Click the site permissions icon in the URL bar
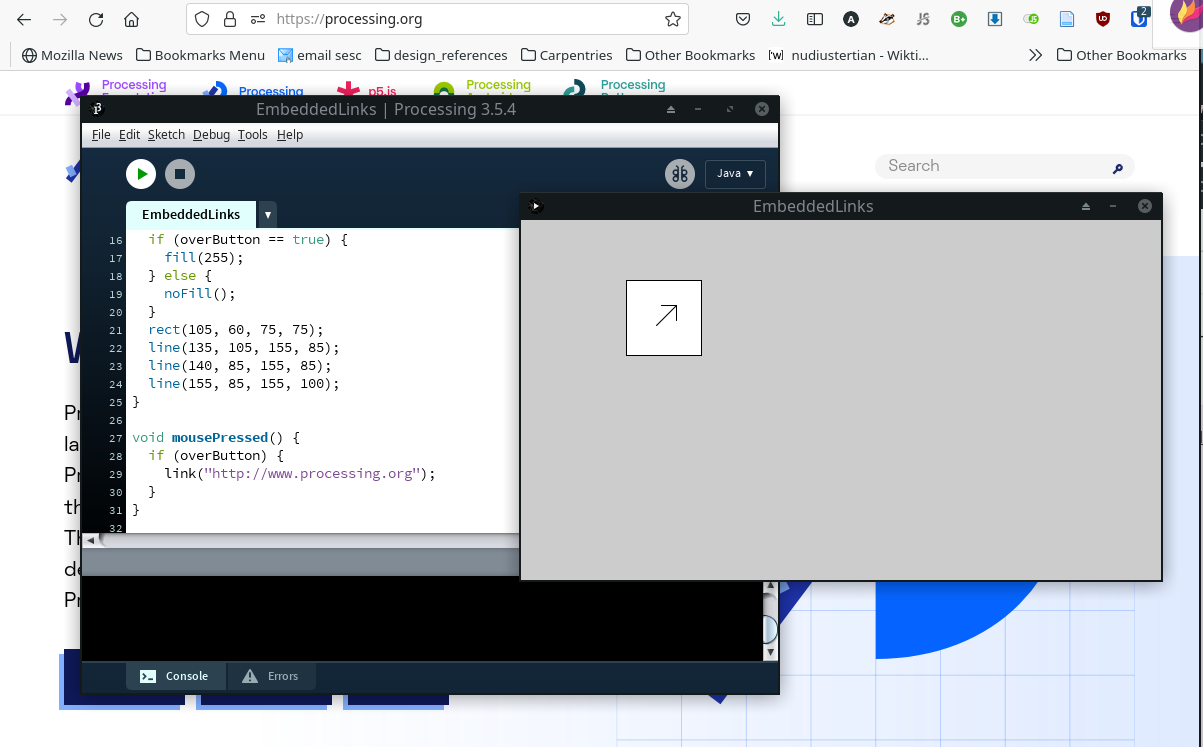 tap(258, 19)
